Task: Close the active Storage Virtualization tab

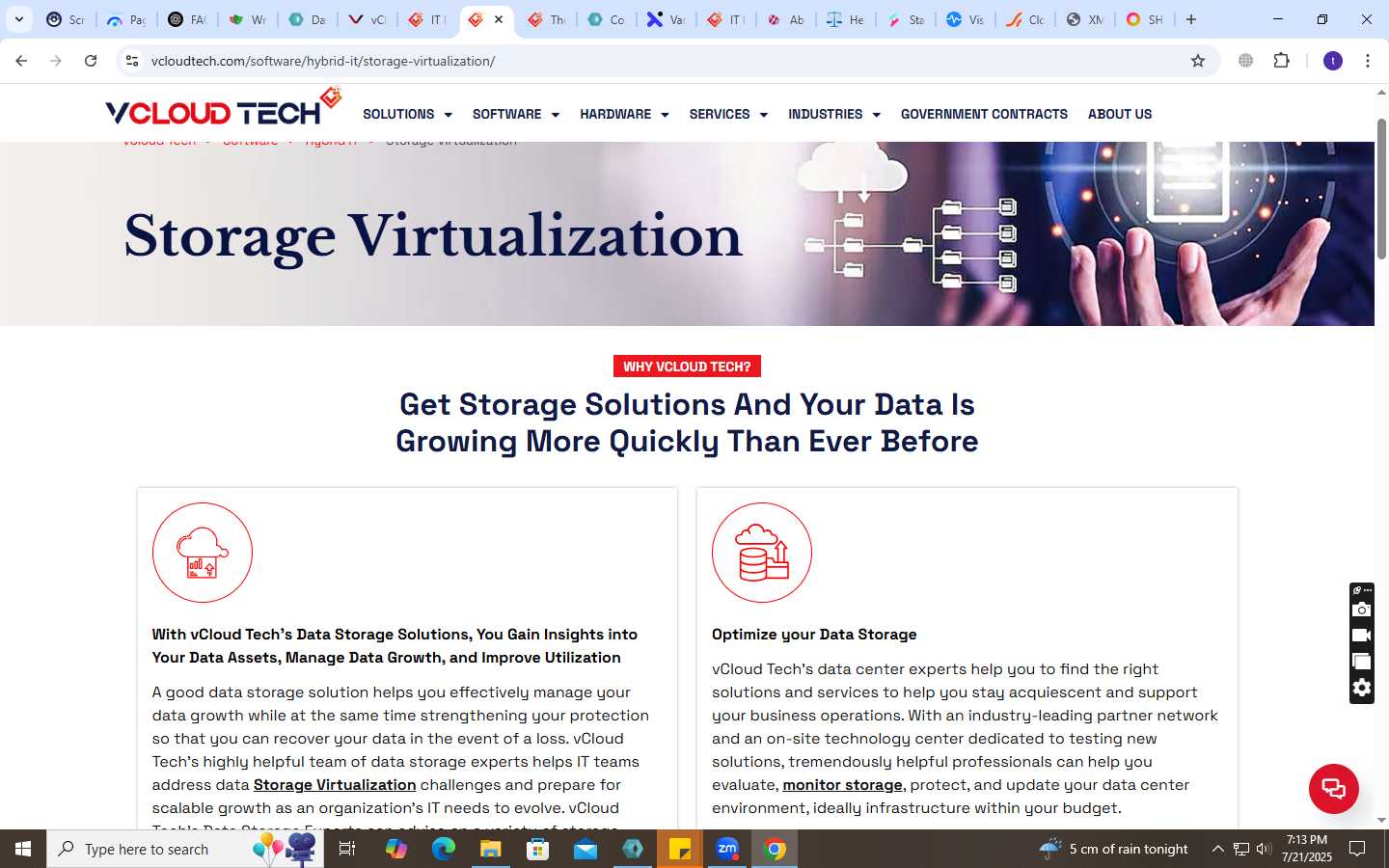Action: point(499,19)
